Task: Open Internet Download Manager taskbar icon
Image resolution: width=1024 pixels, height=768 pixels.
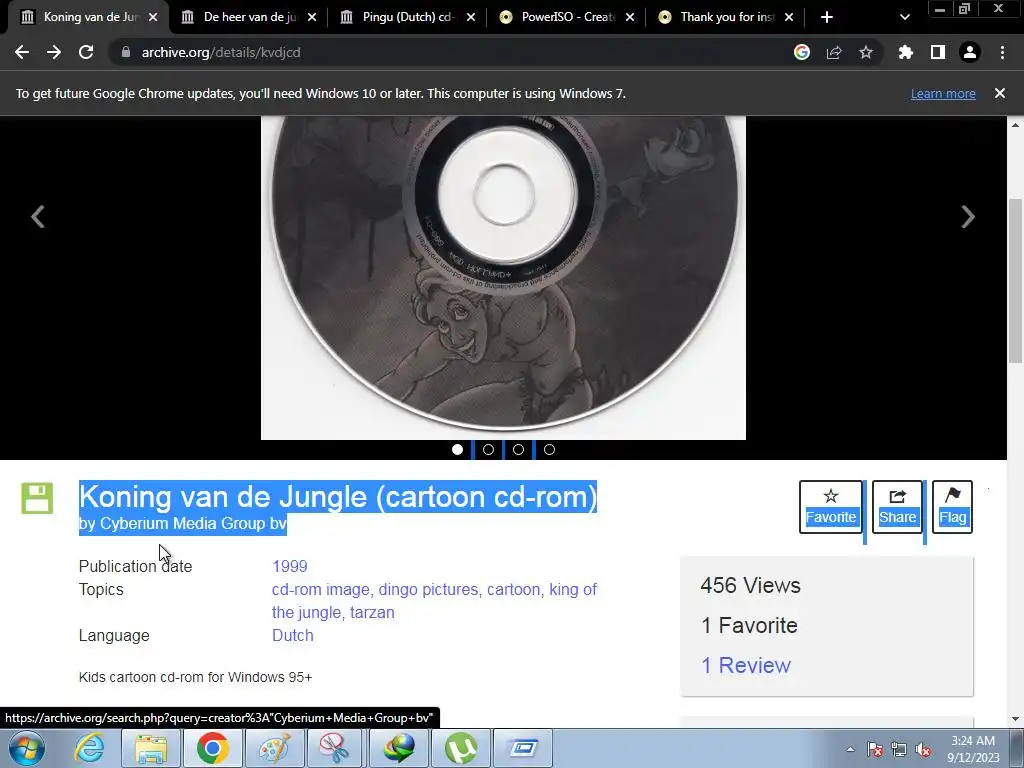Action: click(399, 748)
